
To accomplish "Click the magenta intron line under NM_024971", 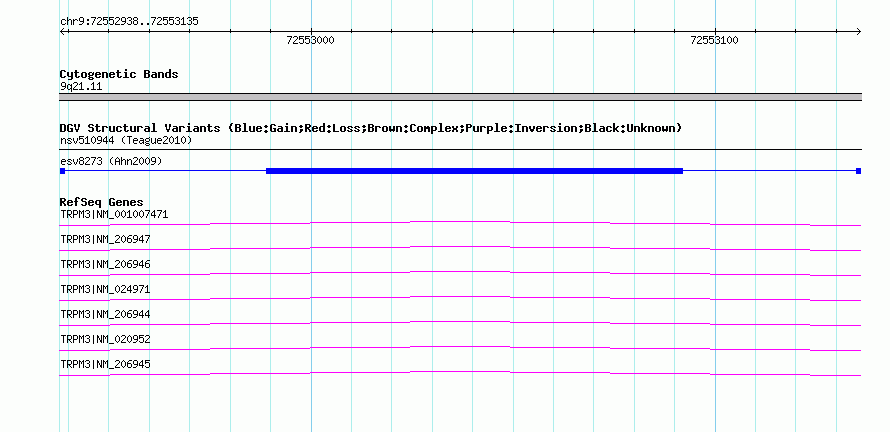I will pyautogui.click(x=460, y=296).
